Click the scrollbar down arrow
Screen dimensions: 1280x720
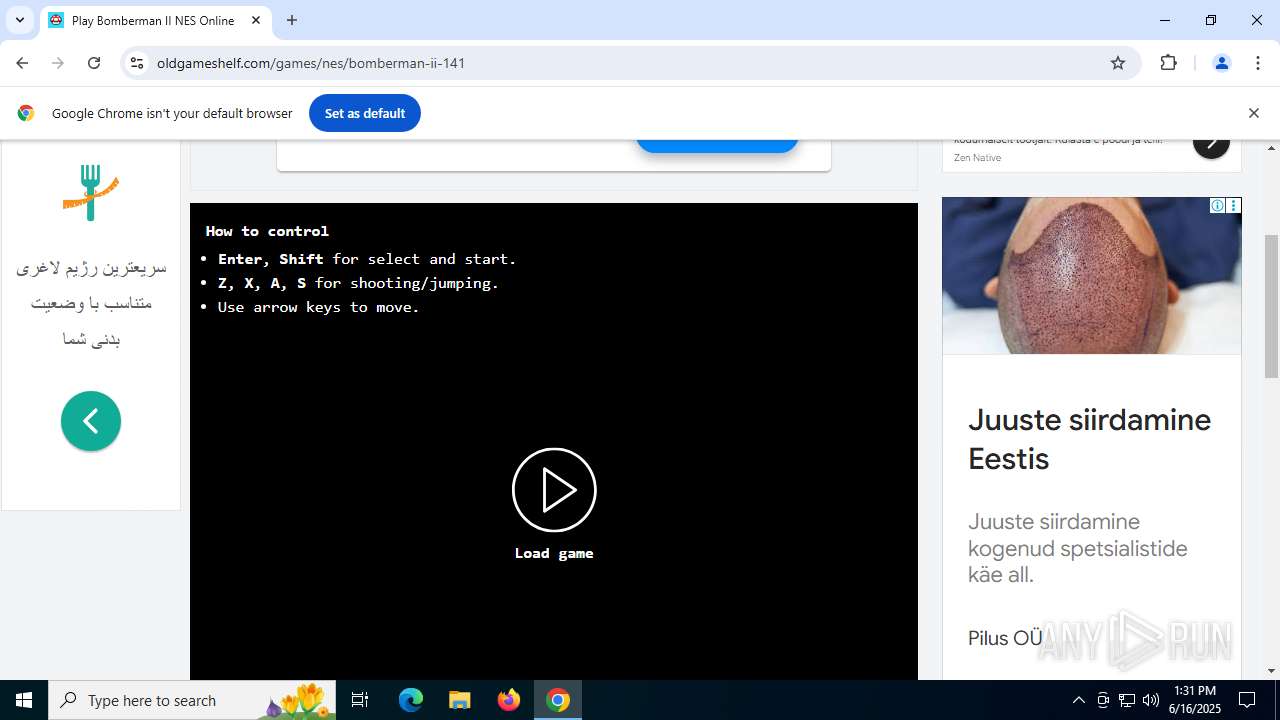click(x=1272, y=671)
